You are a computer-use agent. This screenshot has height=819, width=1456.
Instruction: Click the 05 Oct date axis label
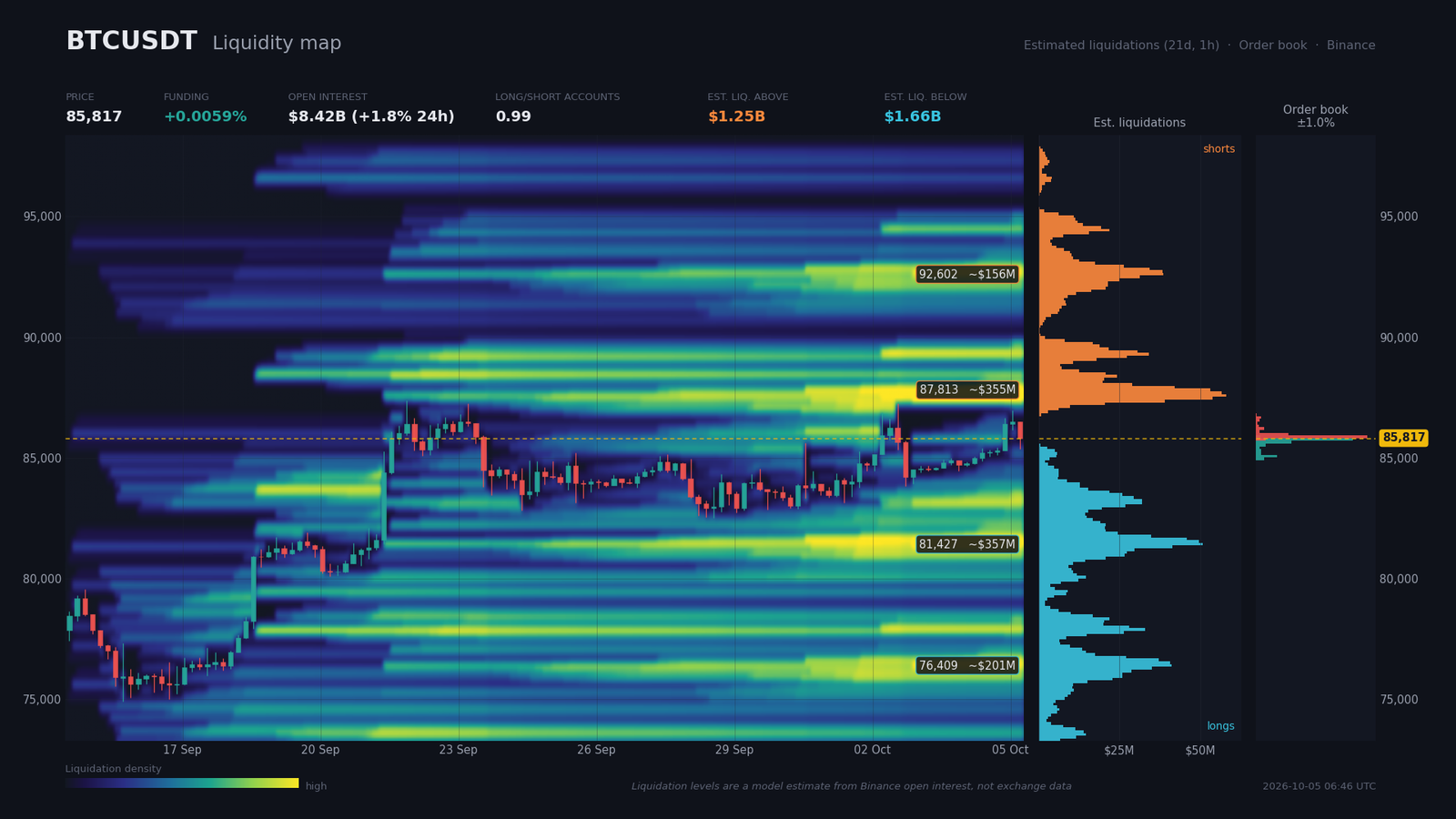1010,750
